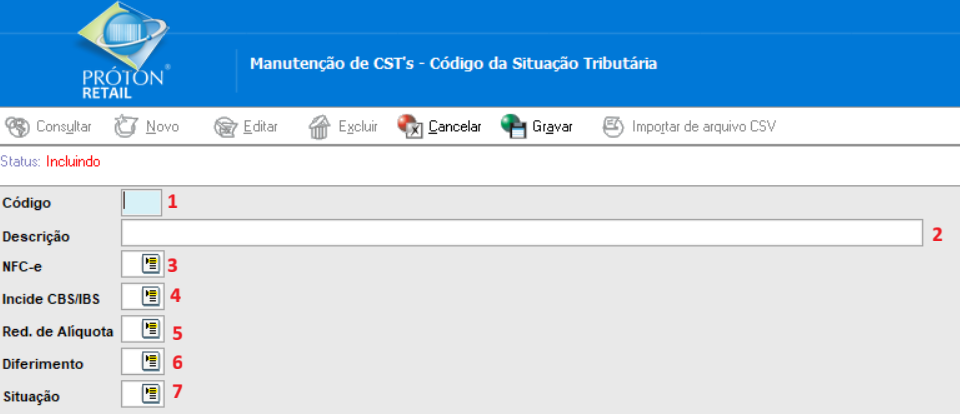Image resolution: width=960 pixels, height=414 pixels.
Task: Select the Importar de arquivo CSV text
Action: (x=703, y=127)
